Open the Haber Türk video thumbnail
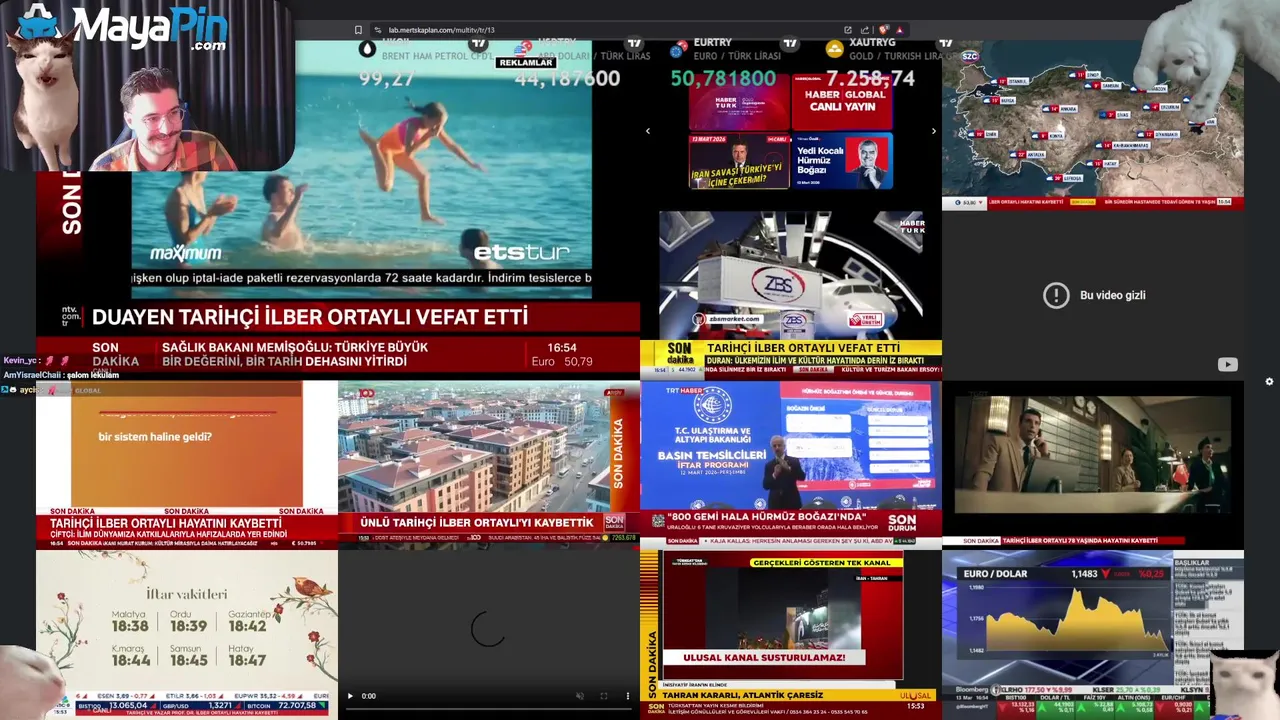Image resolution: width=1280 pixels, height=720 pixels. [x=739, y=102]
